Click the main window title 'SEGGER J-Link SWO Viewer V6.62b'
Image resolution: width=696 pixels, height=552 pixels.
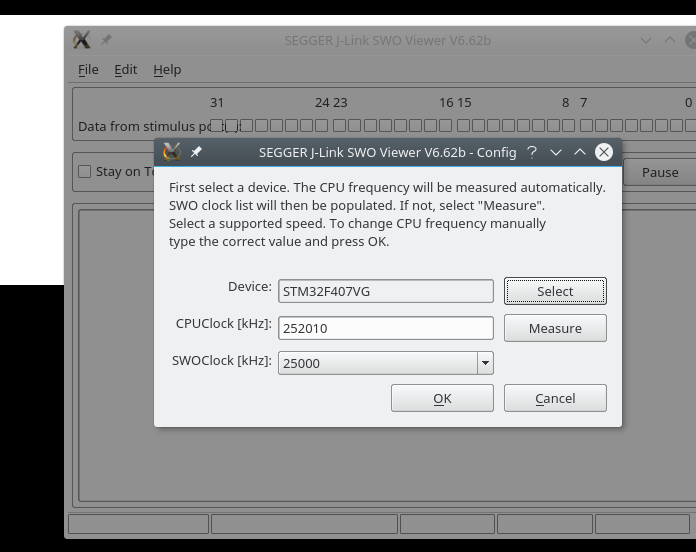click(388, 40)
